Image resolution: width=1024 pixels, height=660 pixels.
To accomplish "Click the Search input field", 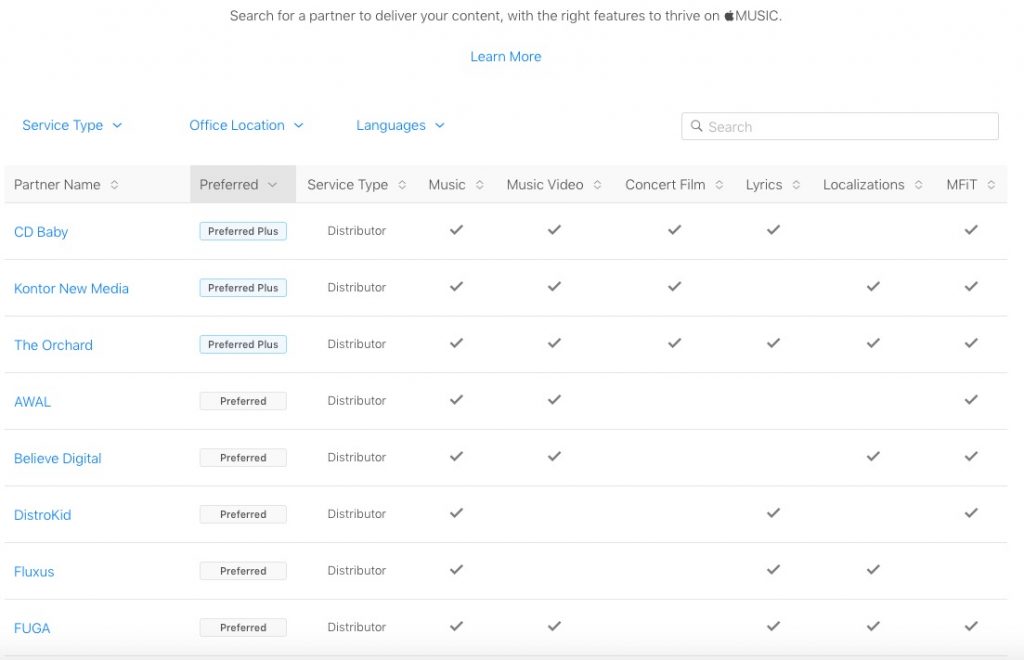I will [x=840, y=127].
